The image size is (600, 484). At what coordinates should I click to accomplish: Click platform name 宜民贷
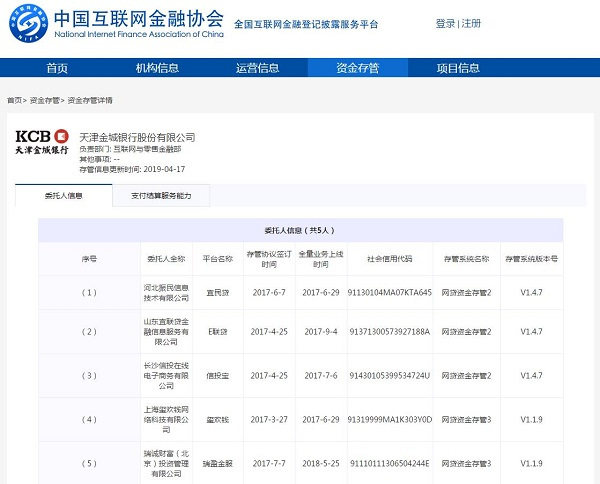coord(218,293)
